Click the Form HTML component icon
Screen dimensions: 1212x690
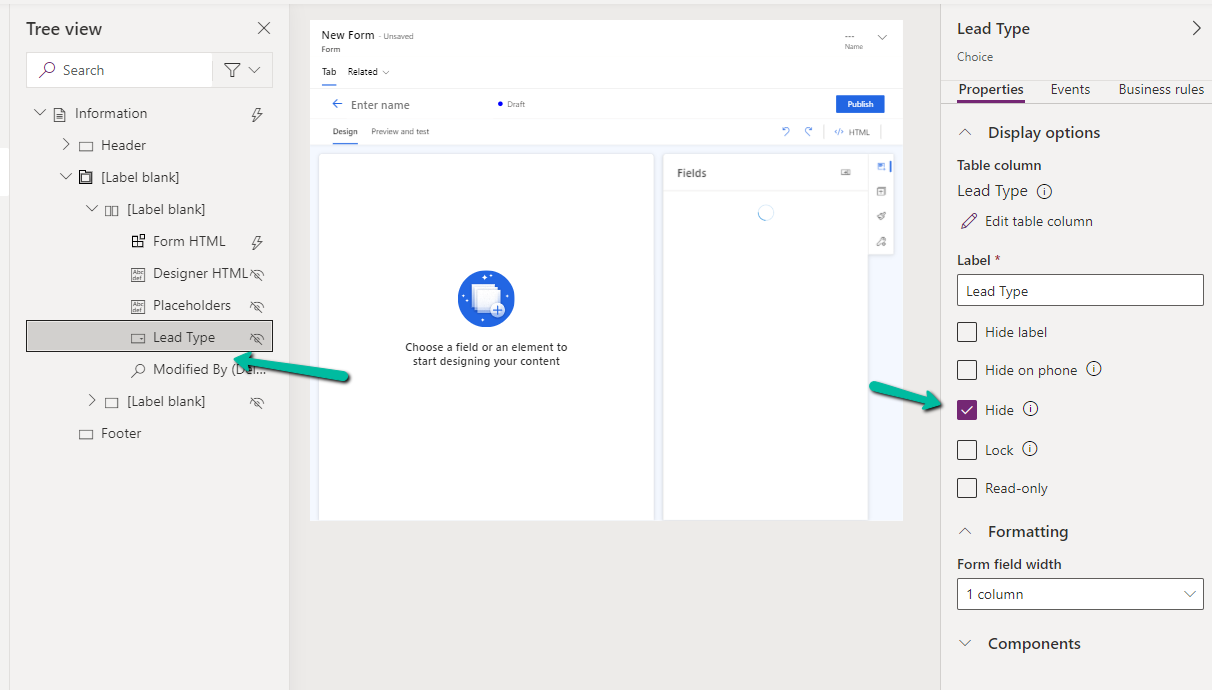tap(138, 241)
